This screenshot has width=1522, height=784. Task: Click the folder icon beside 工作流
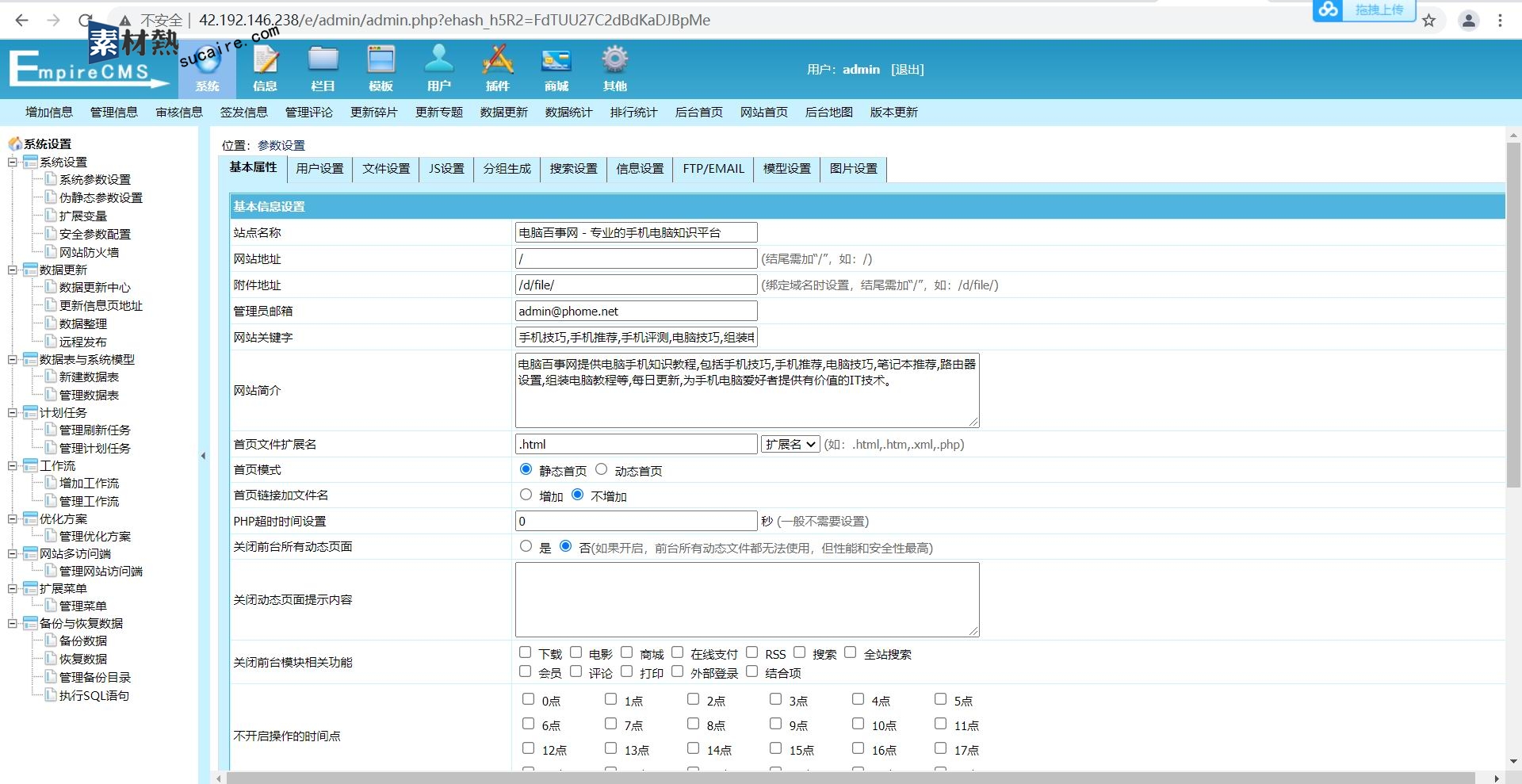[x=31, y=465]
